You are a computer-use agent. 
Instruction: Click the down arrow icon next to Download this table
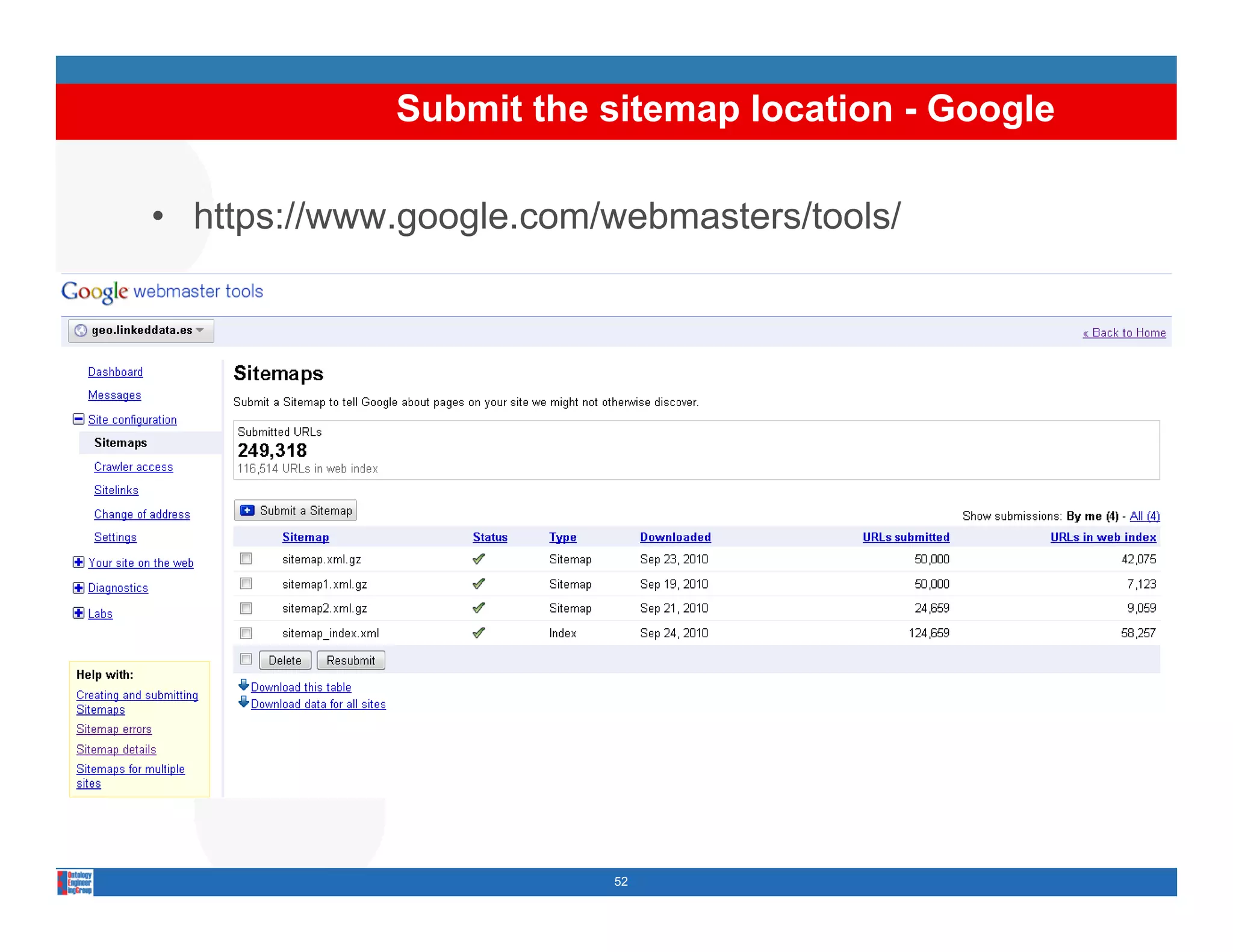pyautogui.click(x=244, y=685)
